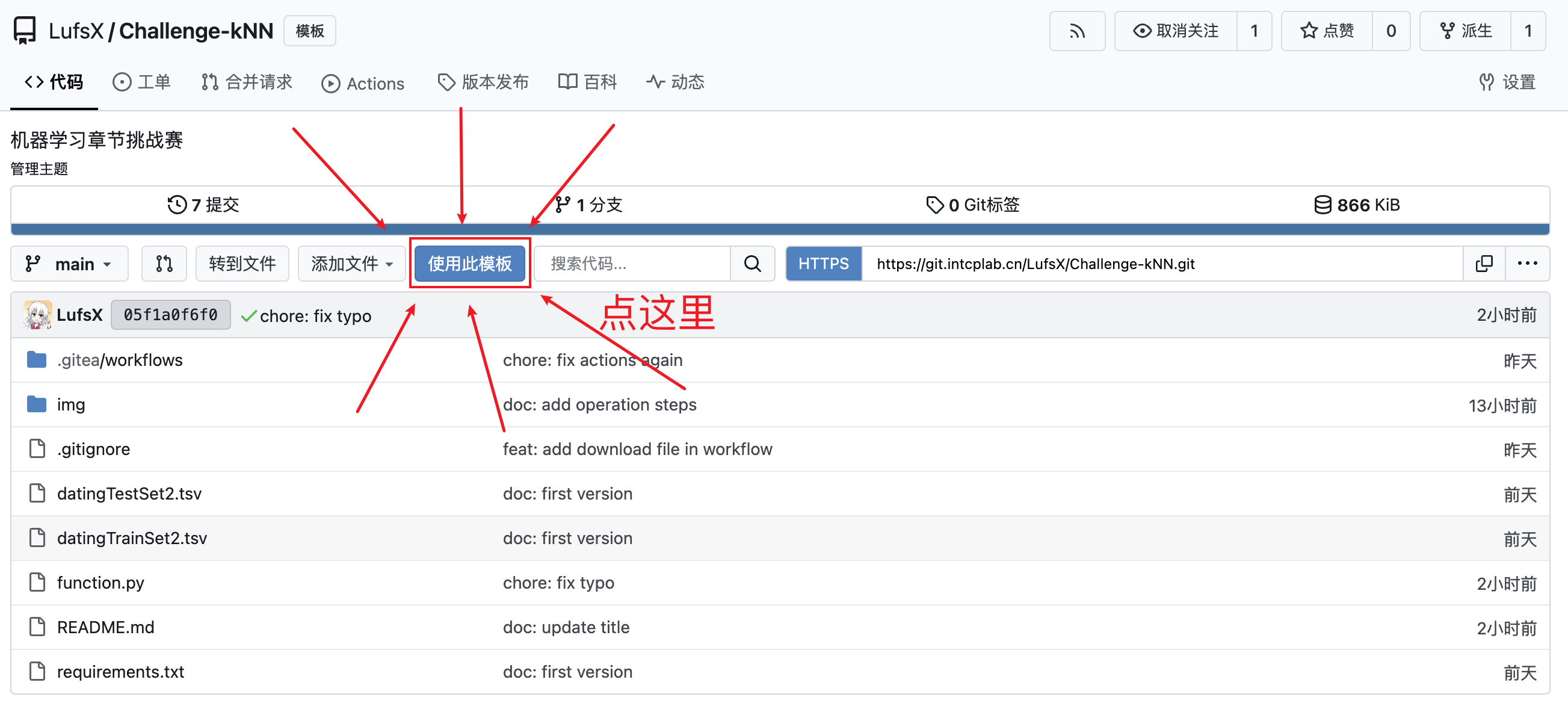
Task: Focus the 搜索代码 input field
Action: 632,264
